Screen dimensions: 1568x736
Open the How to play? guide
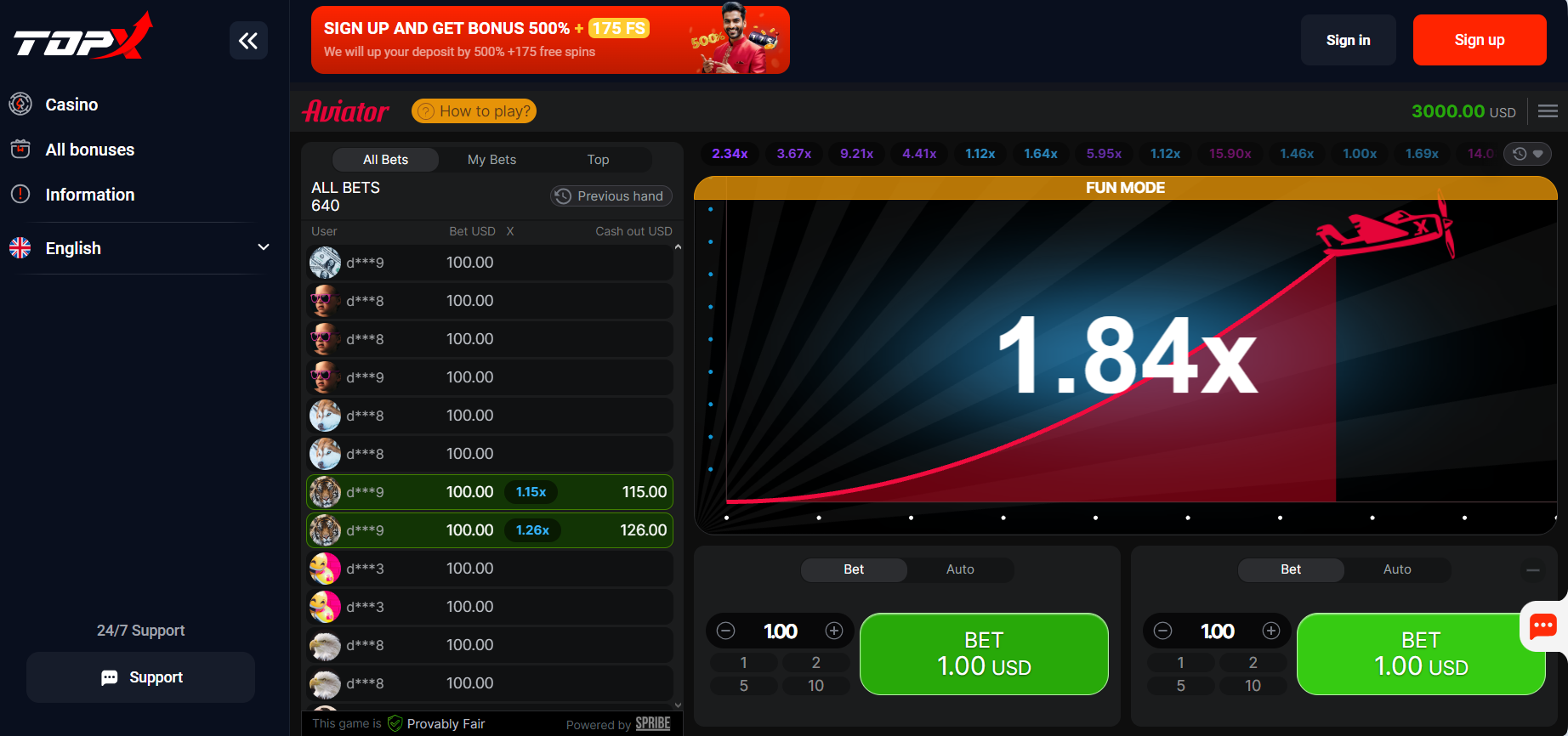474,111
